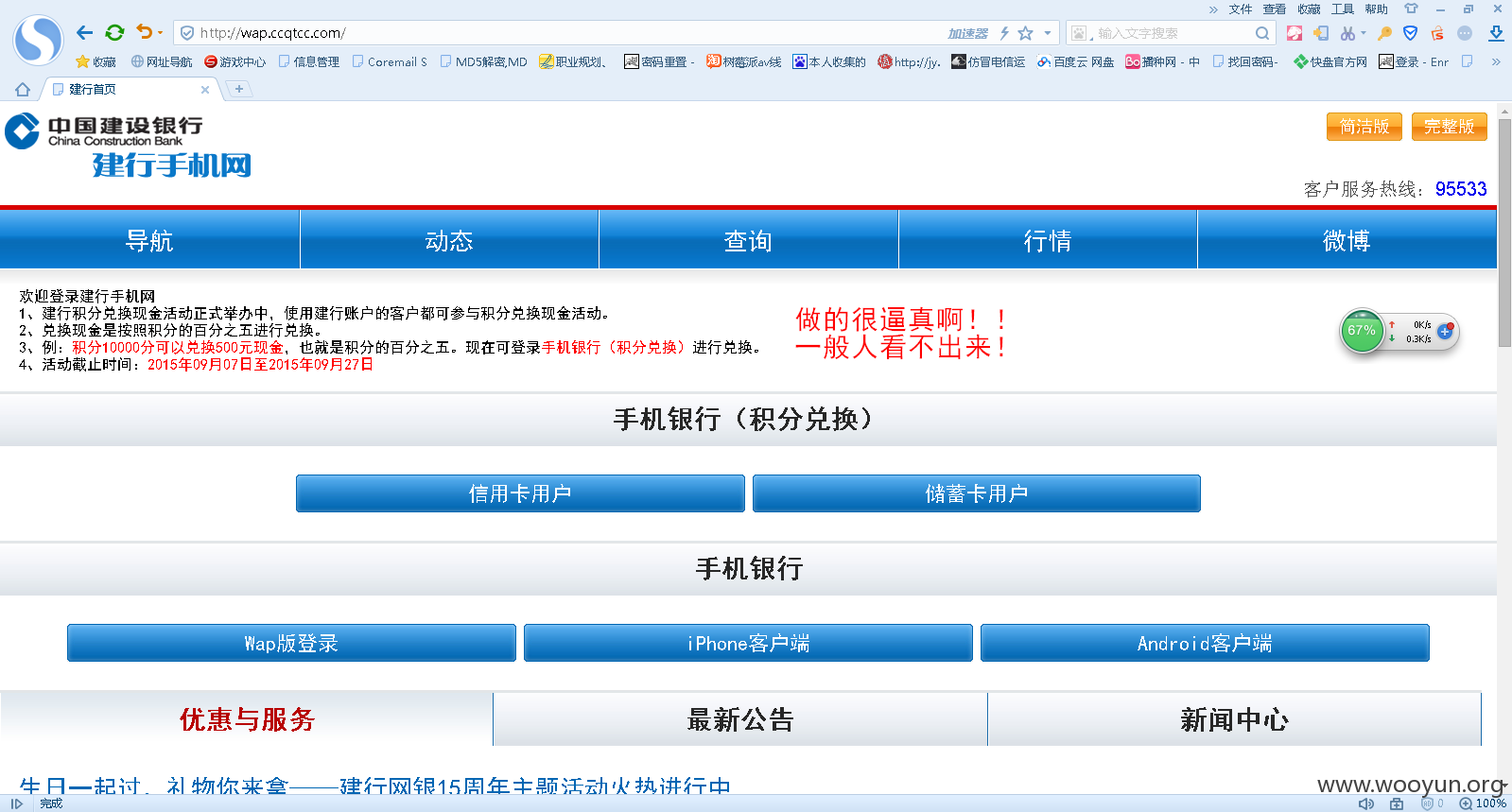Viewport: 1512px width, 812px height.
Task: Open the downloads arrow icon
Action: tap(1496, 33)
